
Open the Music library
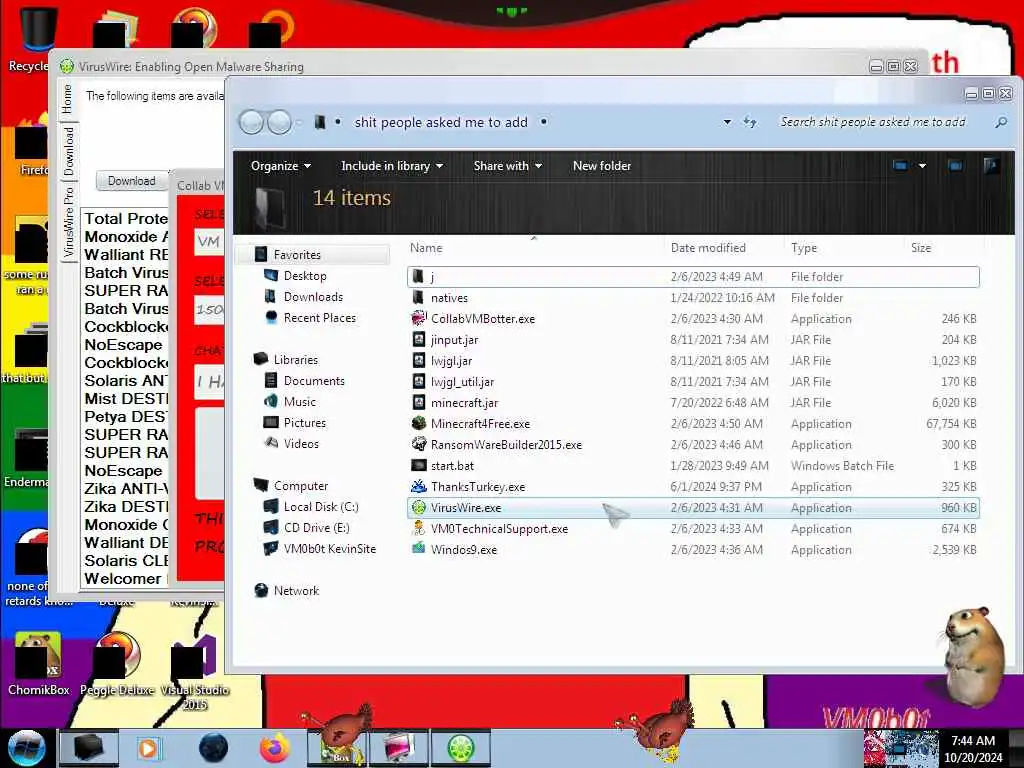point(299,402)
